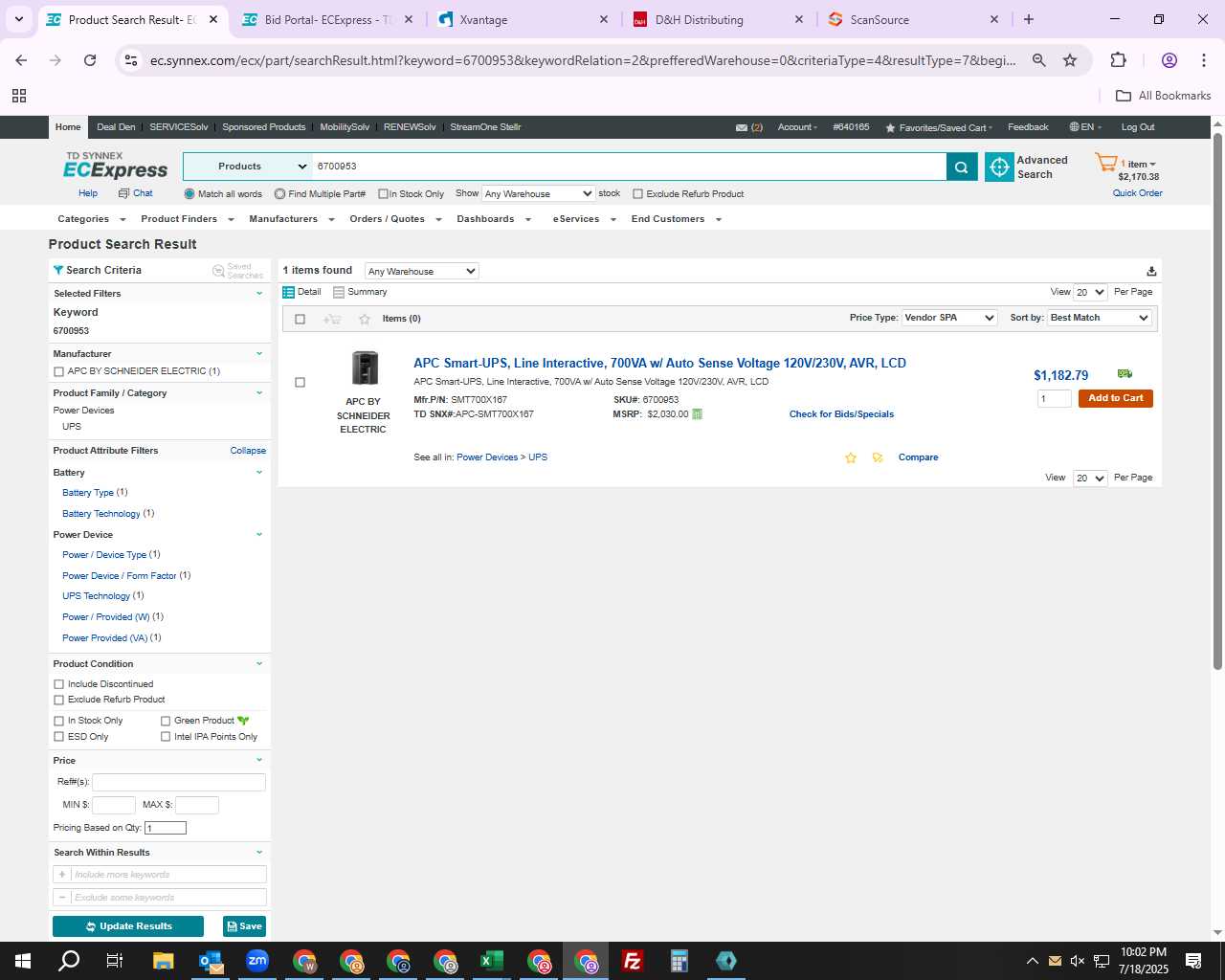Screen dimensions: 1225x980
Task: Open the shopping cart icon
Action: click(1106, 164)
